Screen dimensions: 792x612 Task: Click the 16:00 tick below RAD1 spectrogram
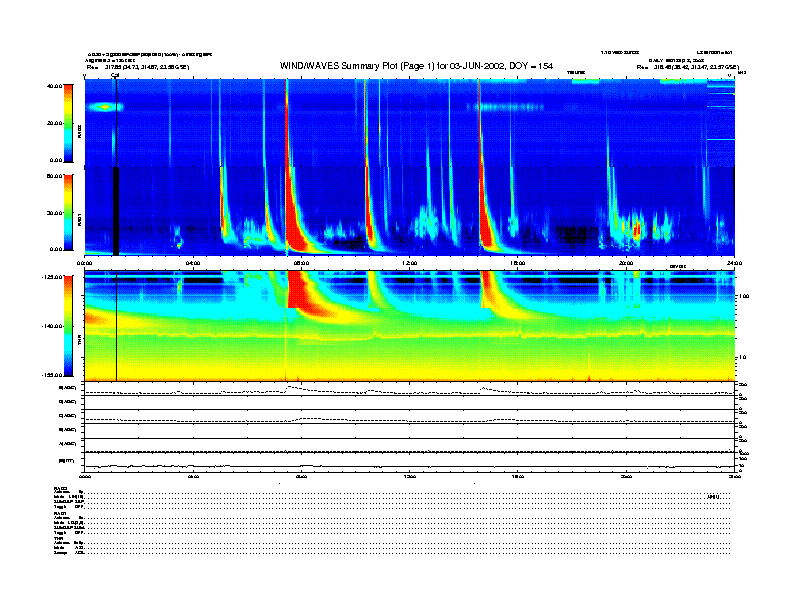pyautogui.click(x=518, y=263)
